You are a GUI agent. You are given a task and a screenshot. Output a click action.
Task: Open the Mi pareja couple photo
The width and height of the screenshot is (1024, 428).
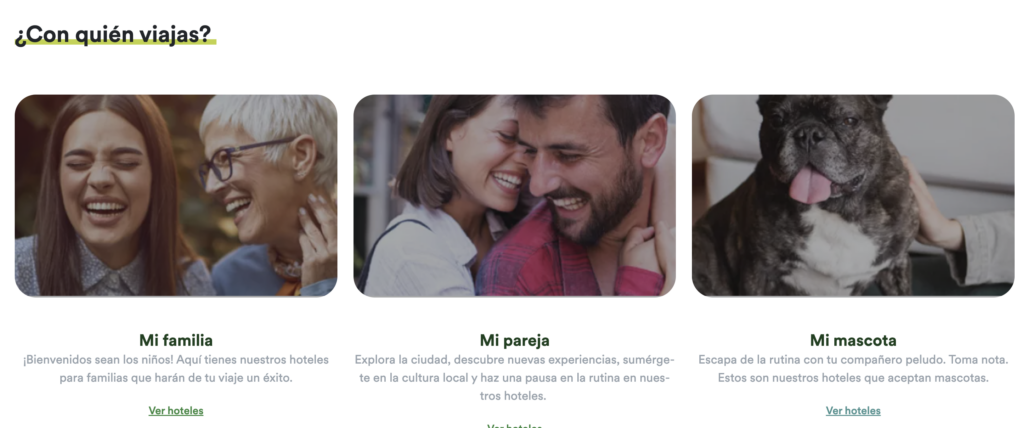pos(515,195)
